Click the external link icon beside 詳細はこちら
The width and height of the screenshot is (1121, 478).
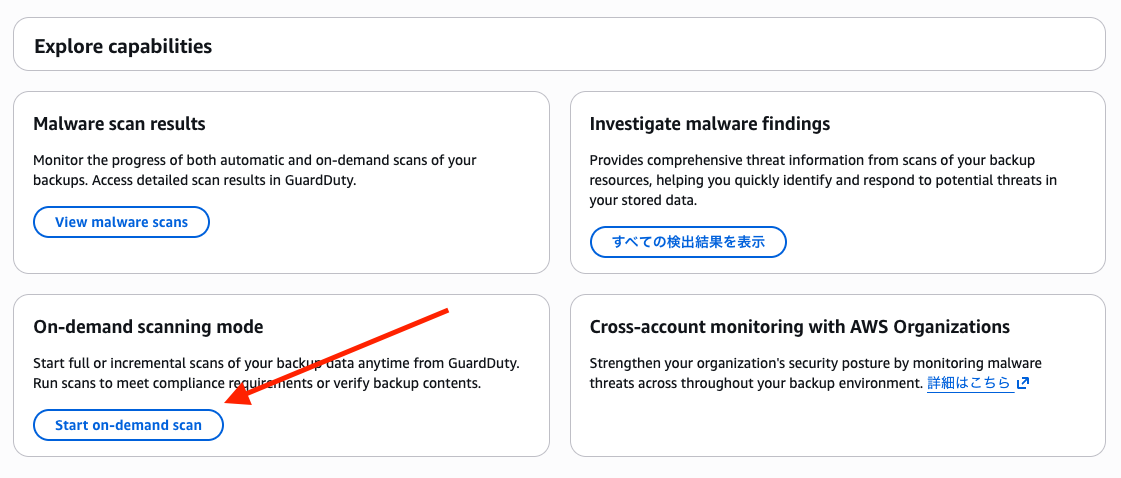point(1022,383)
